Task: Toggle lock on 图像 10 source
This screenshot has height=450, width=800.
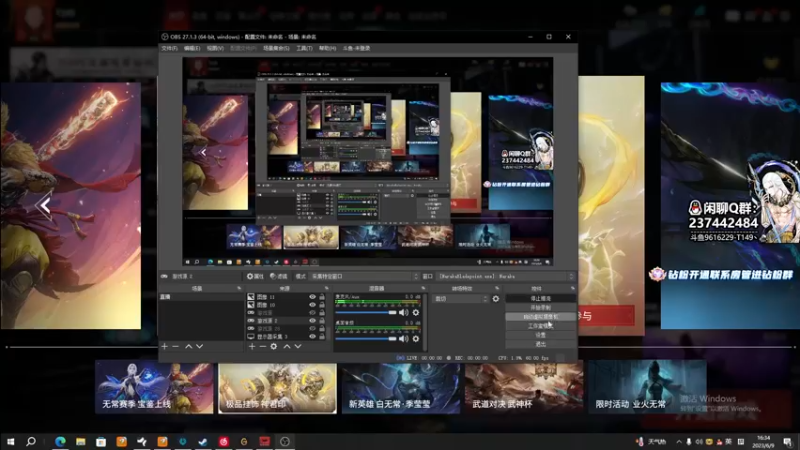Action: coord(322,305)
